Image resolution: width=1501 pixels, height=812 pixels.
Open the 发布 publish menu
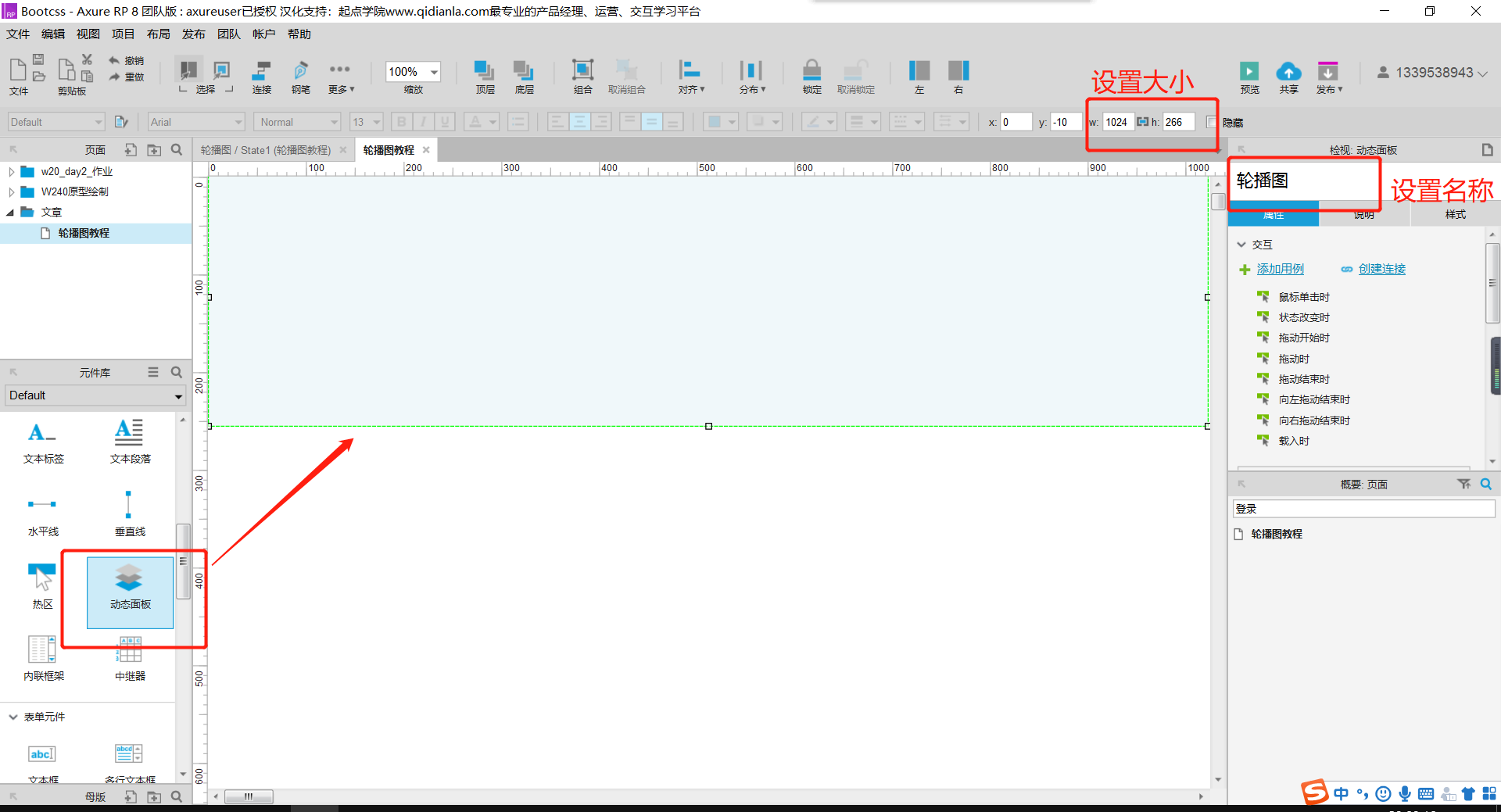[1328, 77]
